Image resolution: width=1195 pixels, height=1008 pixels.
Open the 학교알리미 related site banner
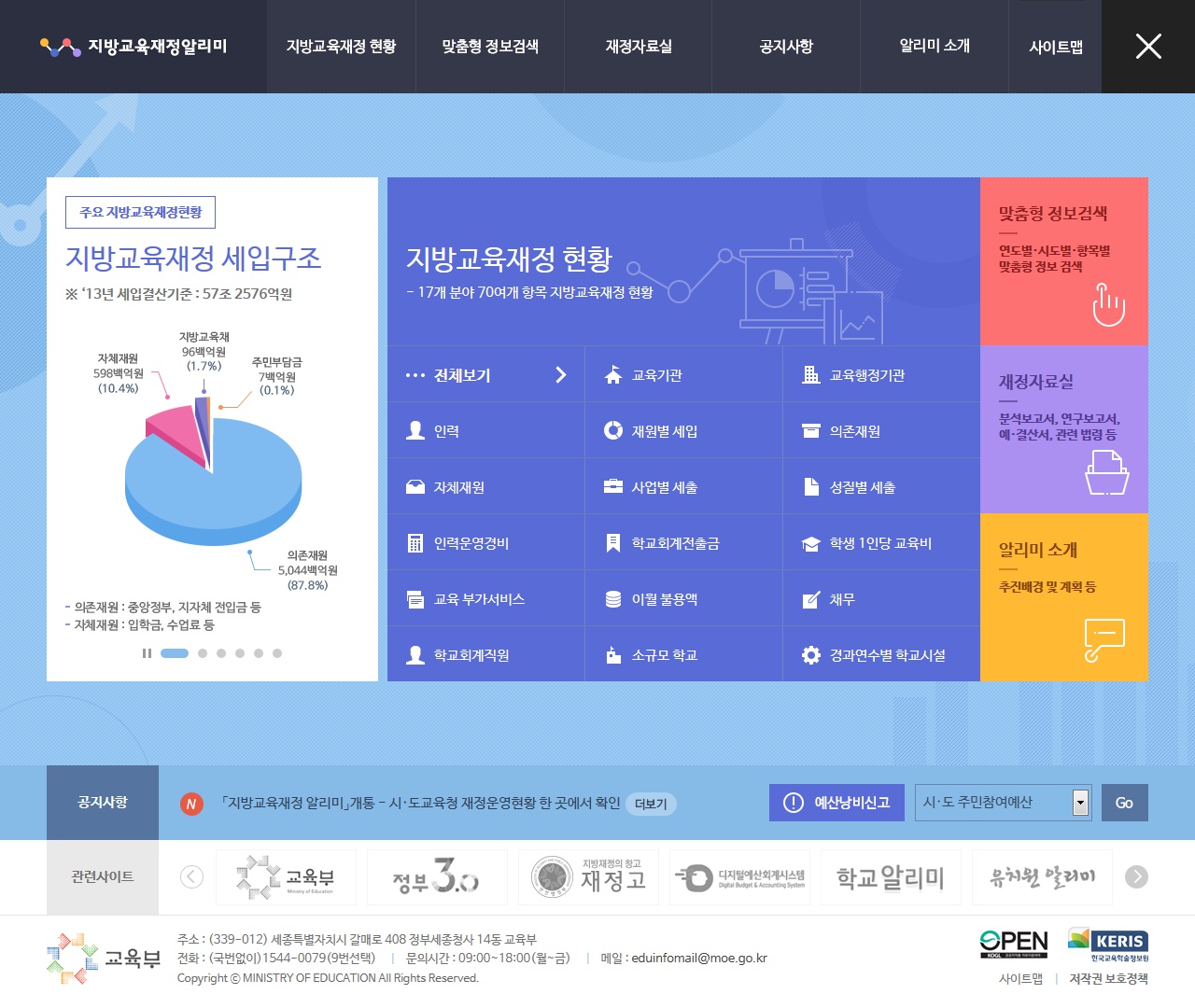pyautogui.click(x=891, y=877)
